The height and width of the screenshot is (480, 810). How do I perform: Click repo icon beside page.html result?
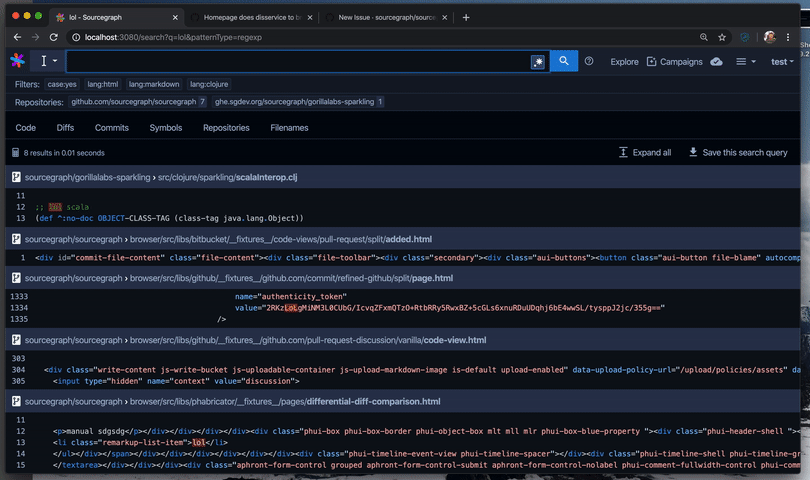pyautogui.click(x=16, y=278)
